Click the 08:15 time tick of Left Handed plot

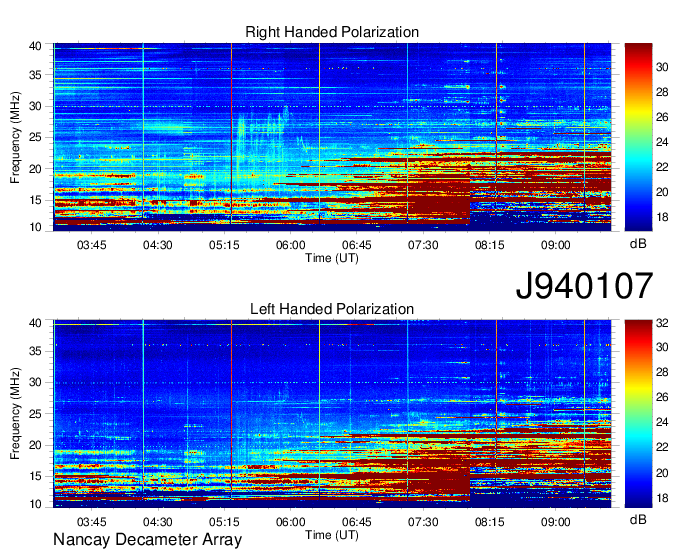click(x=489, y=522)
